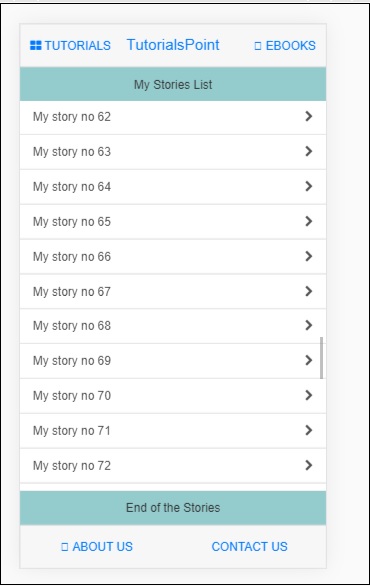Viewport: 370px width, 586px height.
Task: Click the chevron next to story no 64
Action: click(308, 186)
